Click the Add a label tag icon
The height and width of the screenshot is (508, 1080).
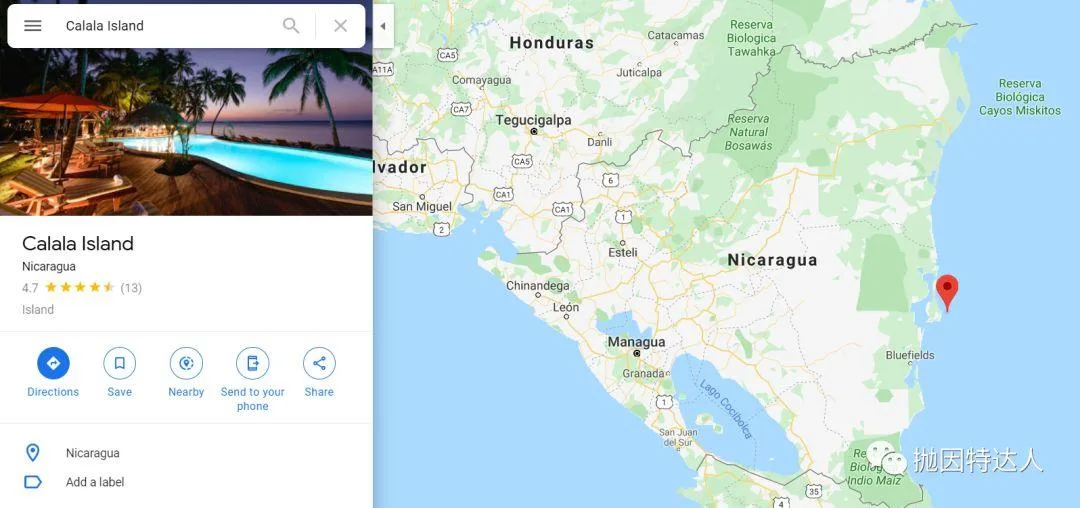pyautogui.click(x=33, y=482)
